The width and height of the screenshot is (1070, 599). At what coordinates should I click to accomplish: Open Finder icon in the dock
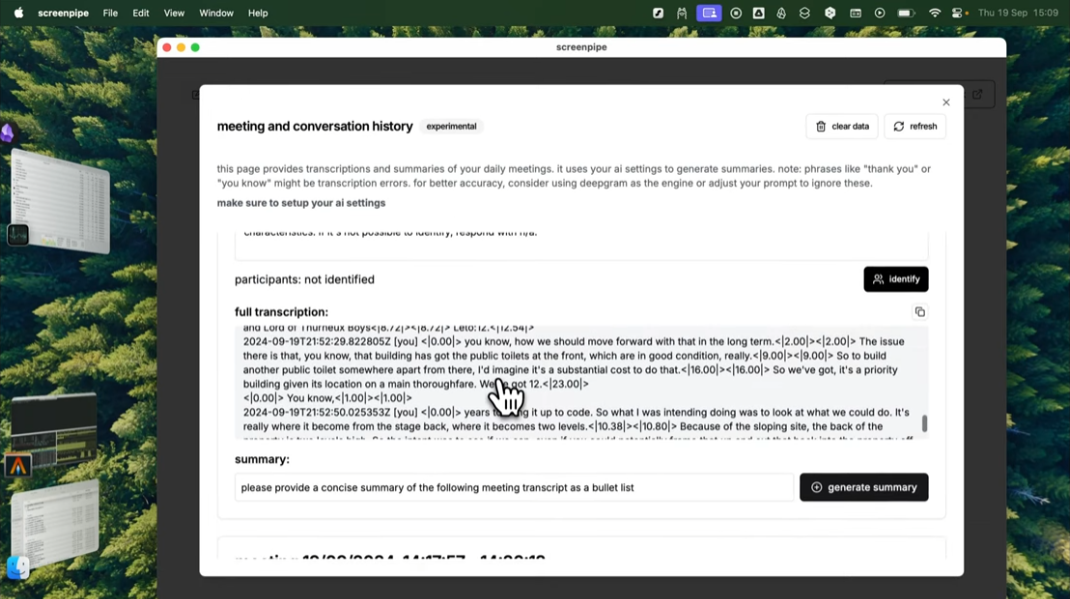pyautogui.click(x=18, y=568)
